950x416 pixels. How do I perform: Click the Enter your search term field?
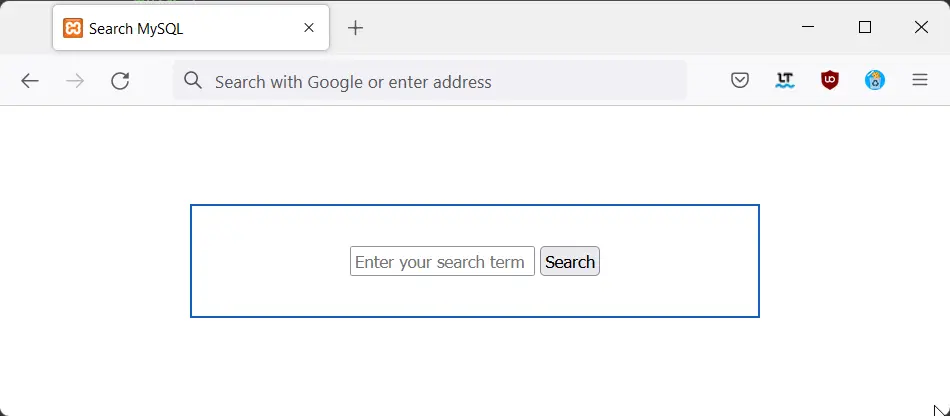point(442,261)
